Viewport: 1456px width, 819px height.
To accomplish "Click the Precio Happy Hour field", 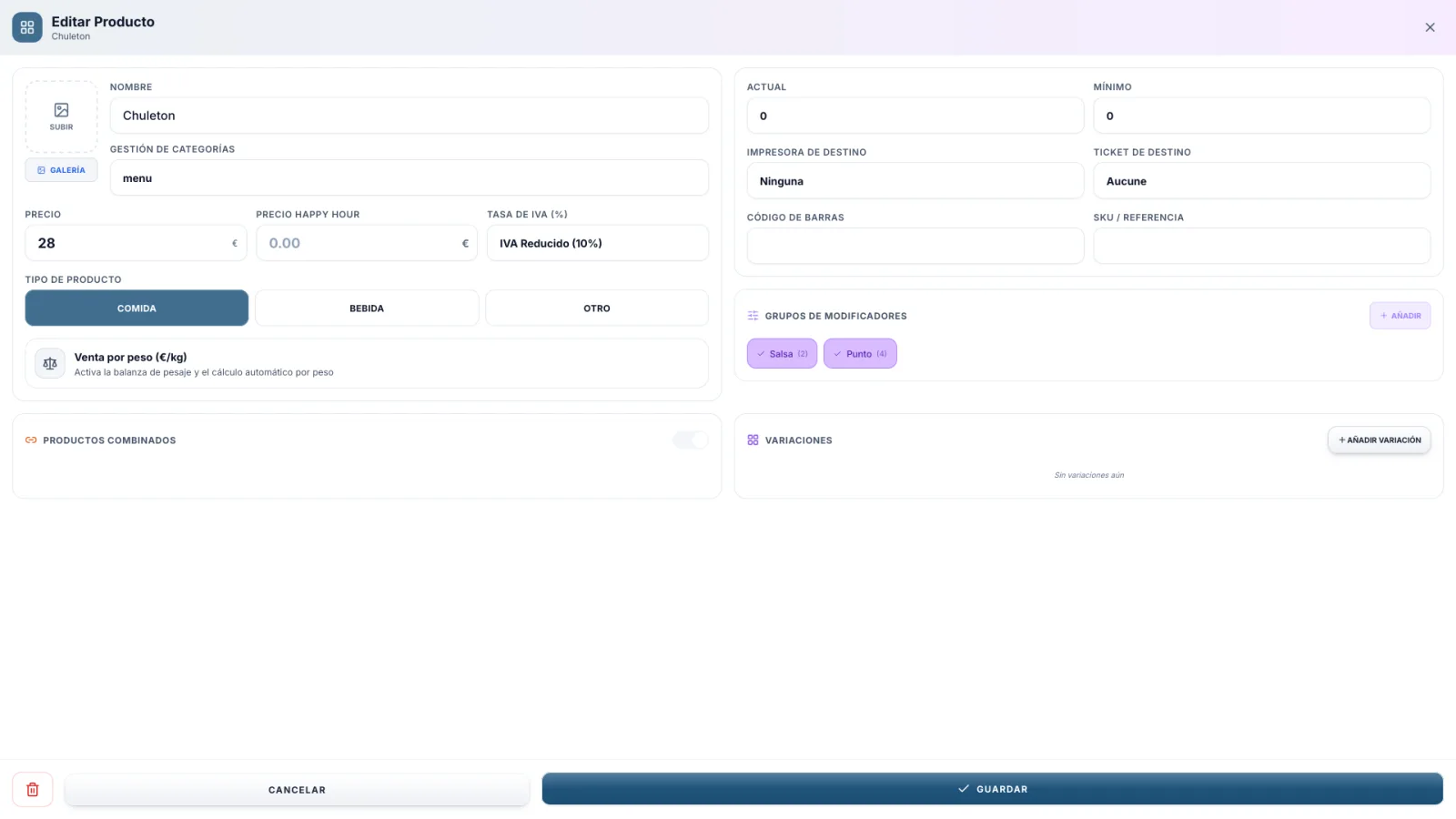I will pos(367,243).
